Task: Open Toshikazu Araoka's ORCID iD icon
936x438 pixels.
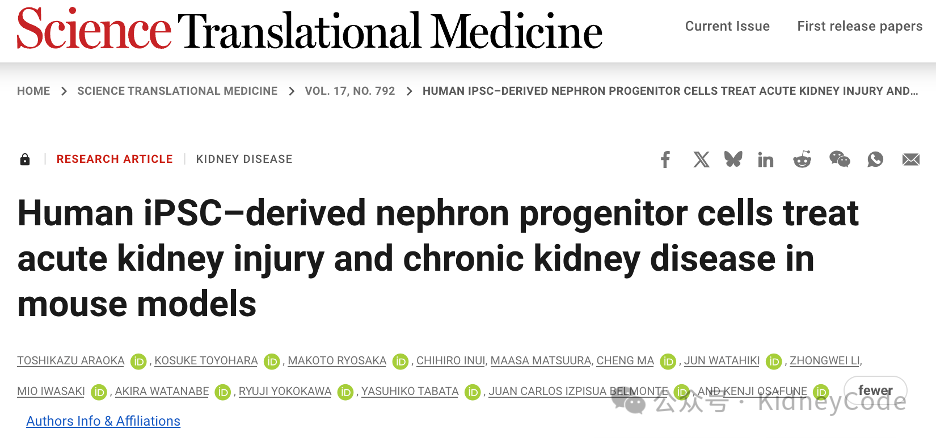Action: 138,361
